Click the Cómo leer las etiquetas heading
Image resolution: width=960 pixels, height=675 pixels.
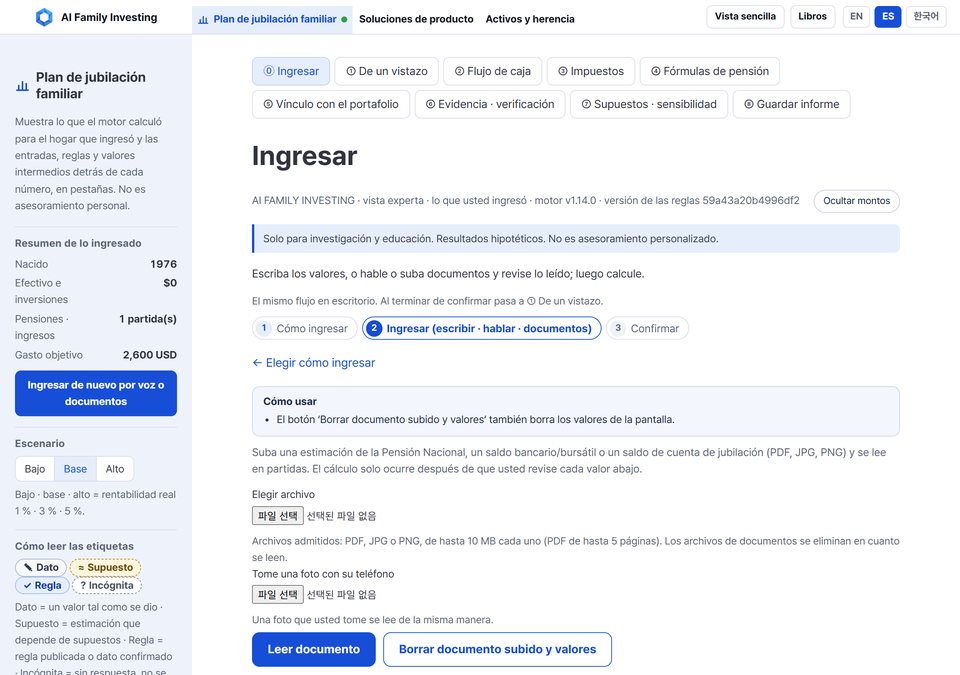click(x=74, y=546)
